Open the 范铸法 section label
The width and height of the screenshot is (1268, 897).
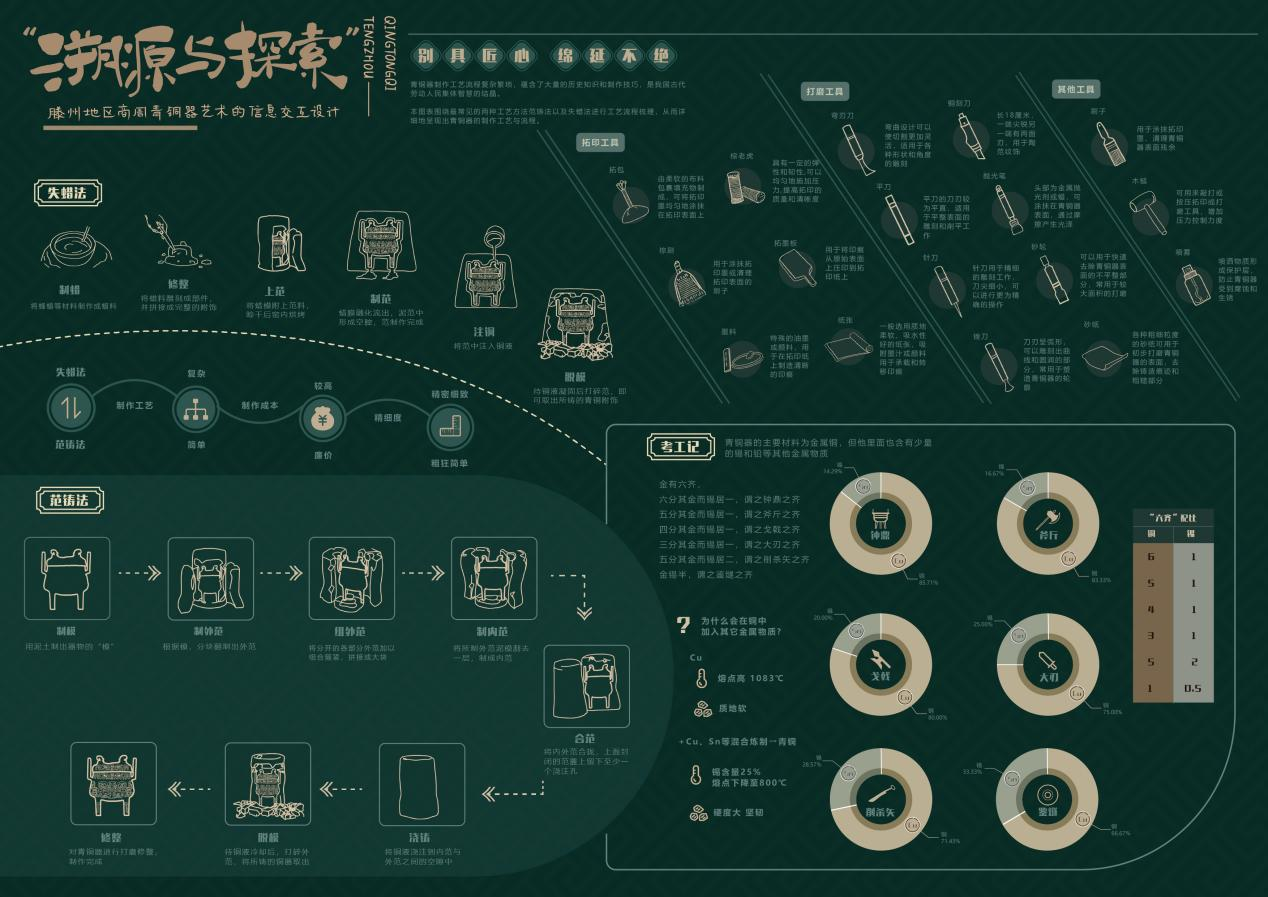pyautogui.click(x=69, y=500)
